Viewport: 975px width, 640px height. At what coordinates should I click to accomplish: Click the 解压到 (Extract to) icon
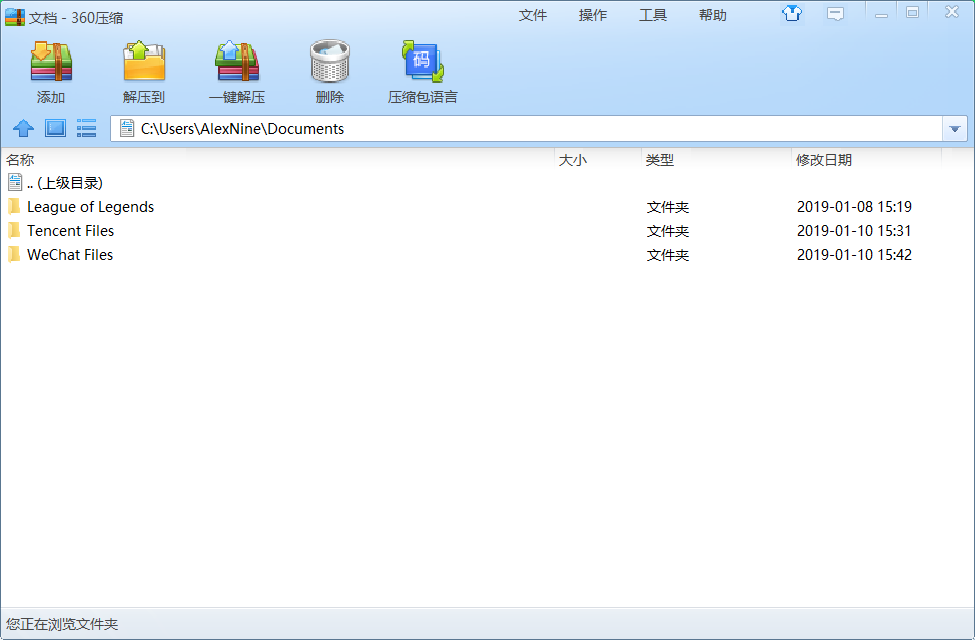pos(144,61)
